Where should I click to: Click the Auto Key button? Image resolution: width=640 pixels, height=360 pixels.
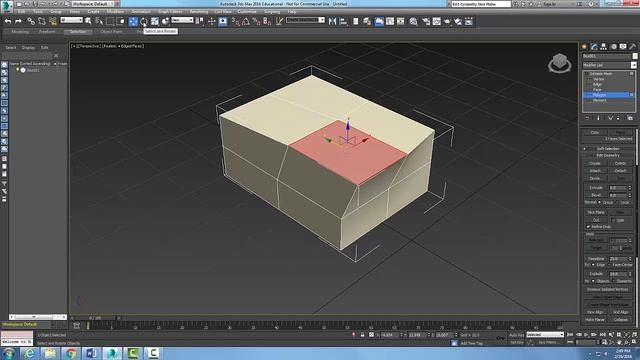pyautogui.click(x=516, y=335)
